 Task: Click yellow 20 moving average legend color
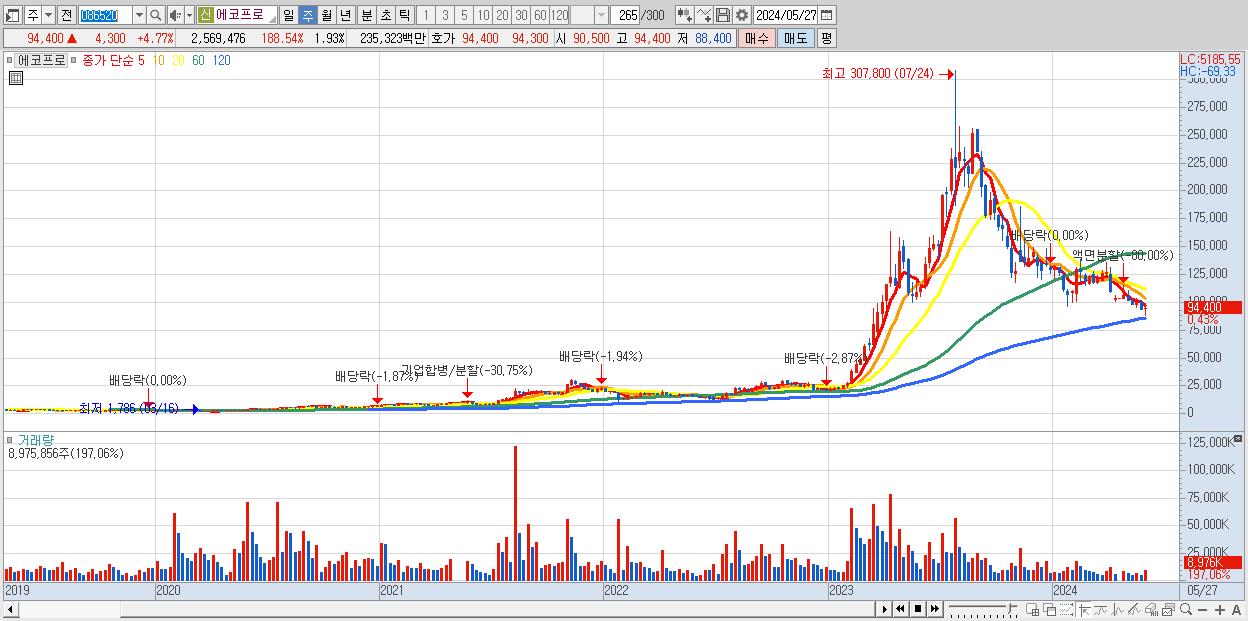[178, 60]
